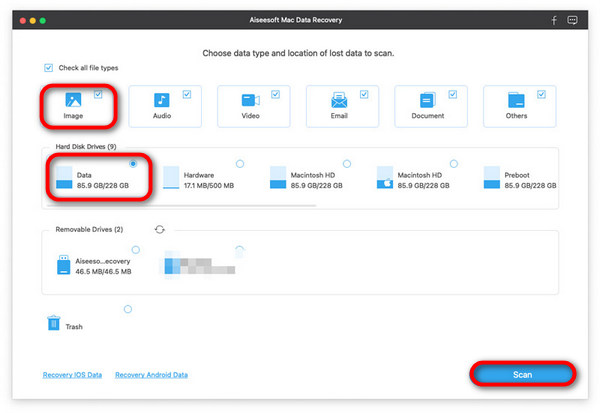Click the blurred second removable drive
Screen dimensions: 600x413
tap(200, 265)
